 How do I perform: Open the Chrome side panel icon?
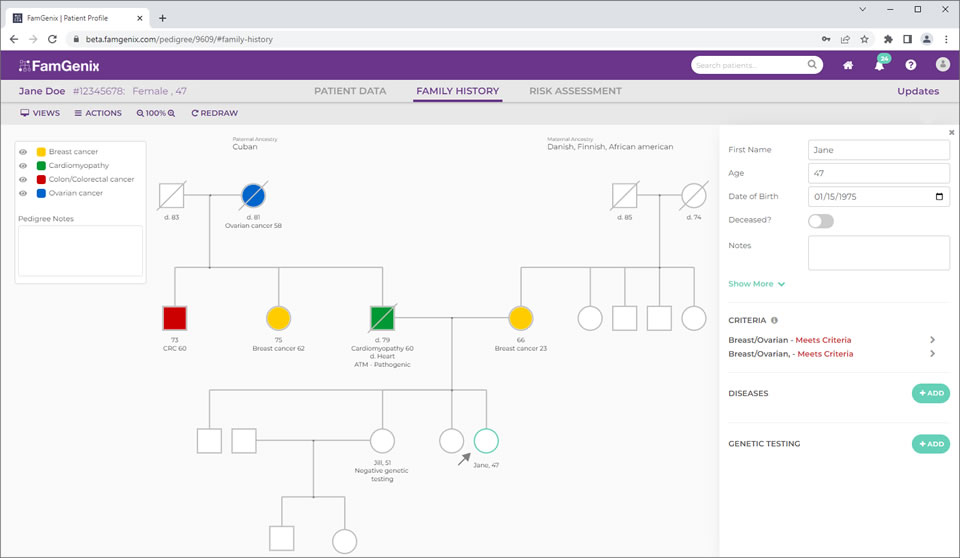(907, 39)
